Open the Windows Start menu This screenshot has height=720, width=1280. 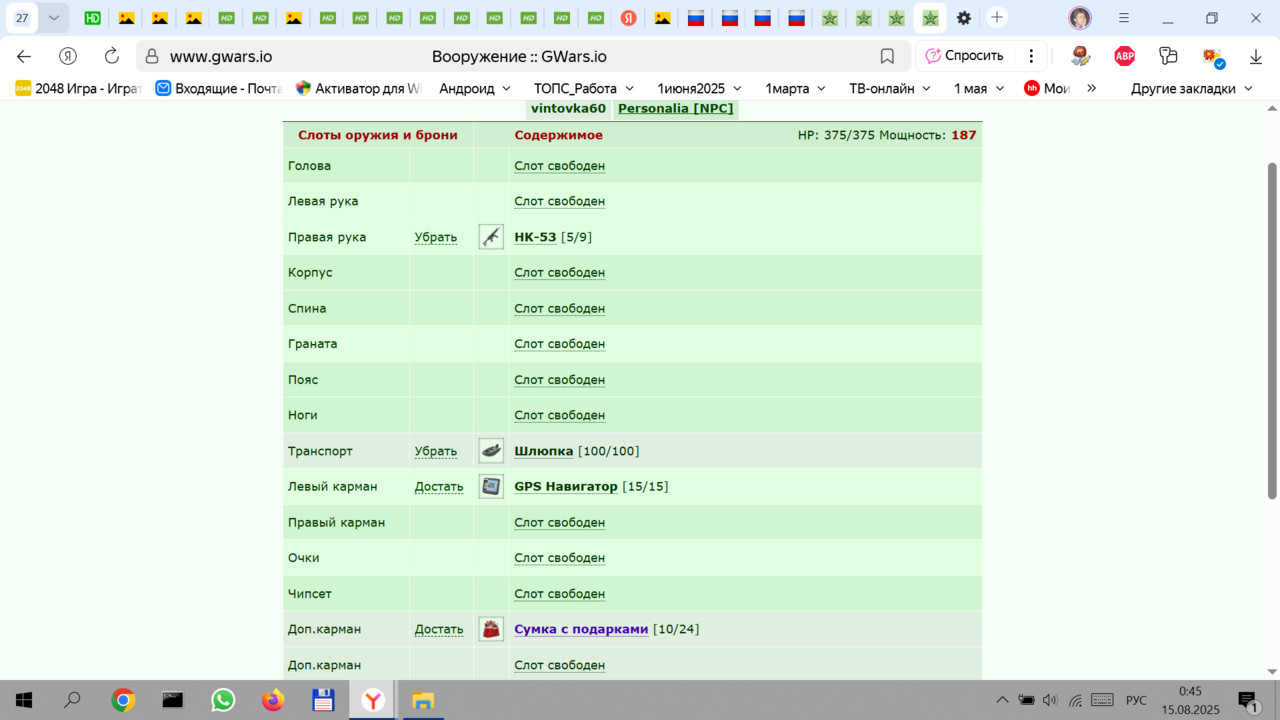[x=24, y=700]
